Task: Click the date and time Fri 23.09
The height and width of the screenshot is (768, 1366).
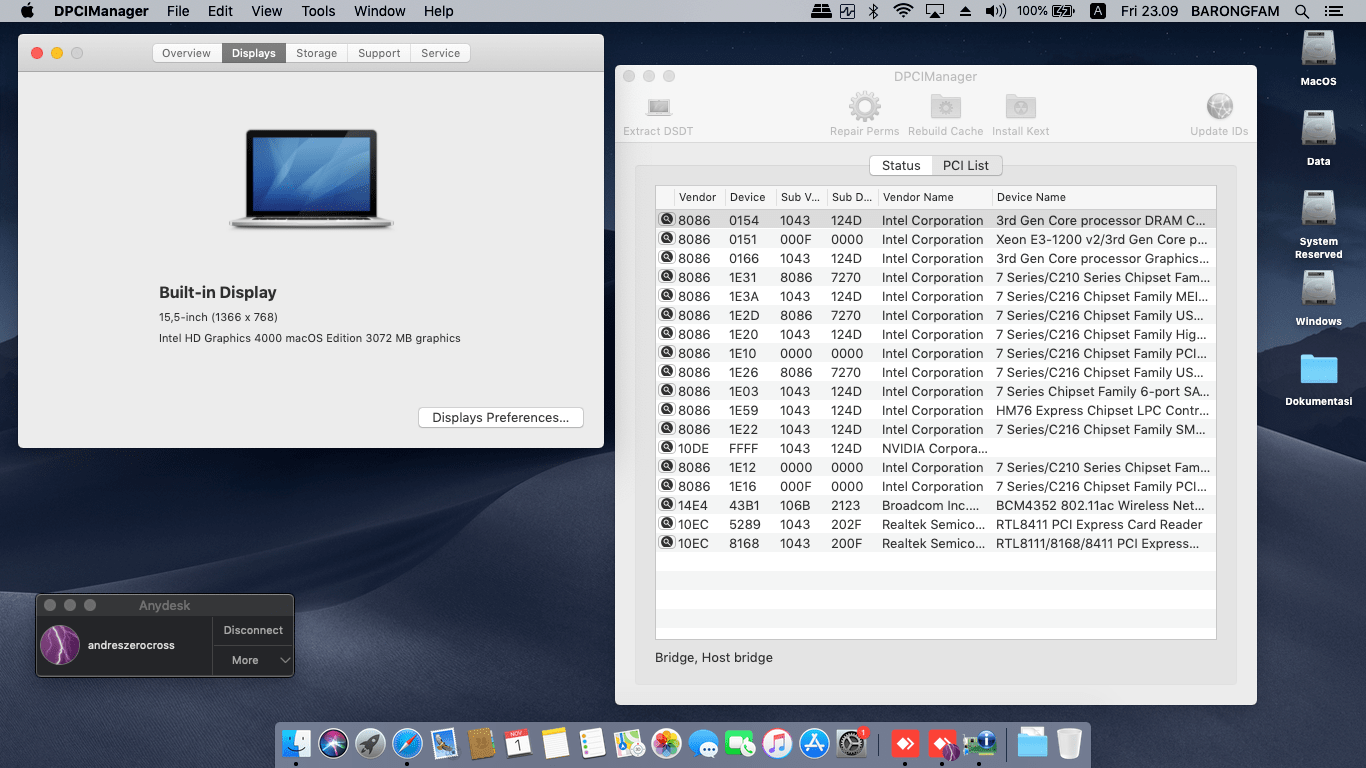Action: (x=1150, y=11)
